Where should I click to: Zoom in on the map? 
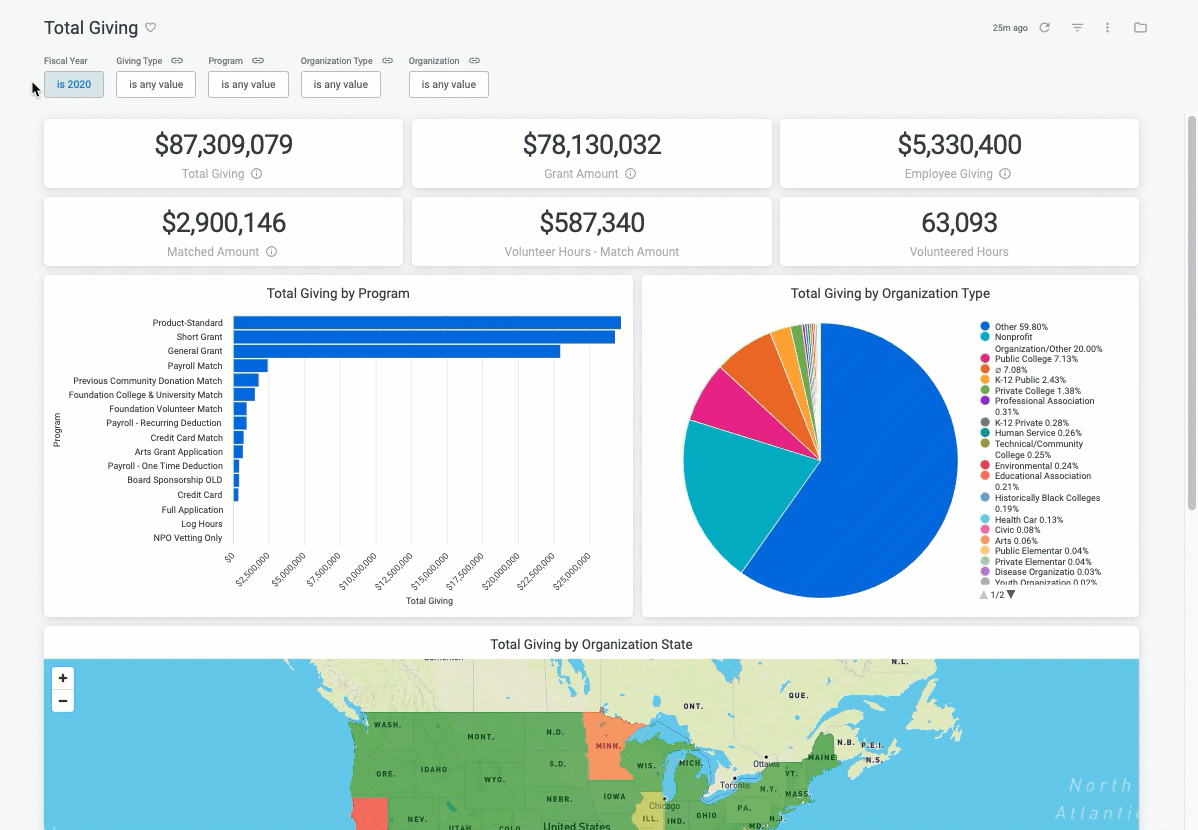[x=63, y=678]
